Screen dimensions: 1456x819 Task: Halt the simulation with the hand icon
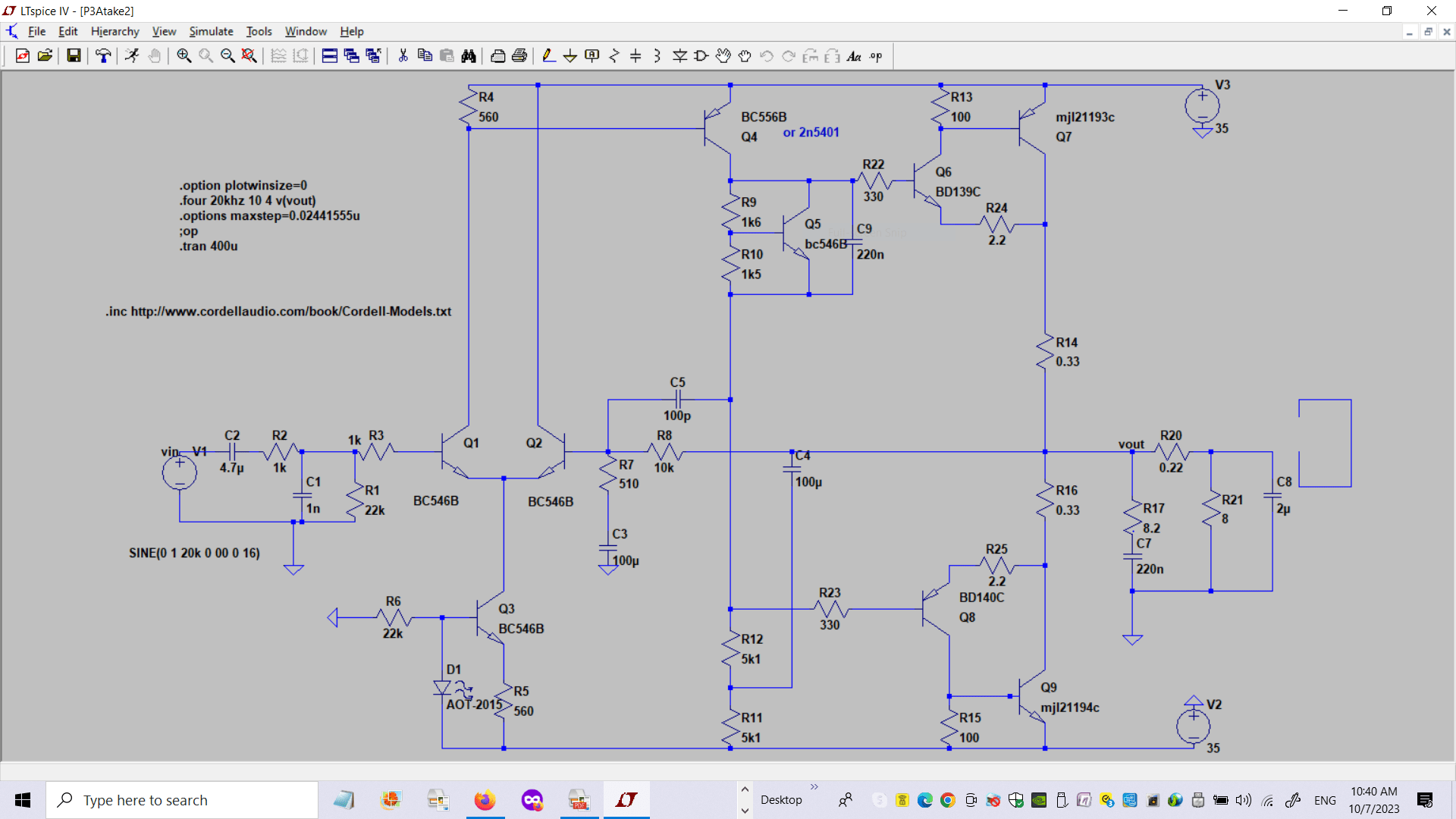coord(154,56)
